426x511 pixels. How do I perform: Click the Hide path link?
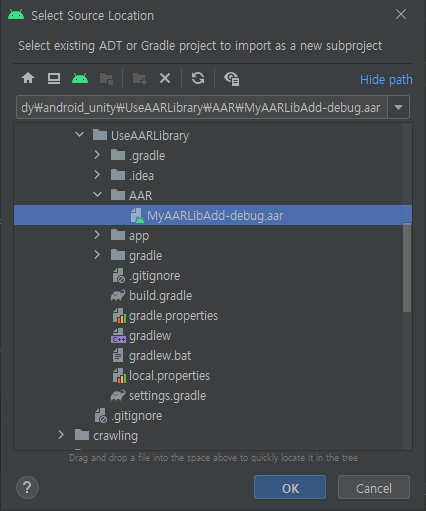tap(386, 80)
